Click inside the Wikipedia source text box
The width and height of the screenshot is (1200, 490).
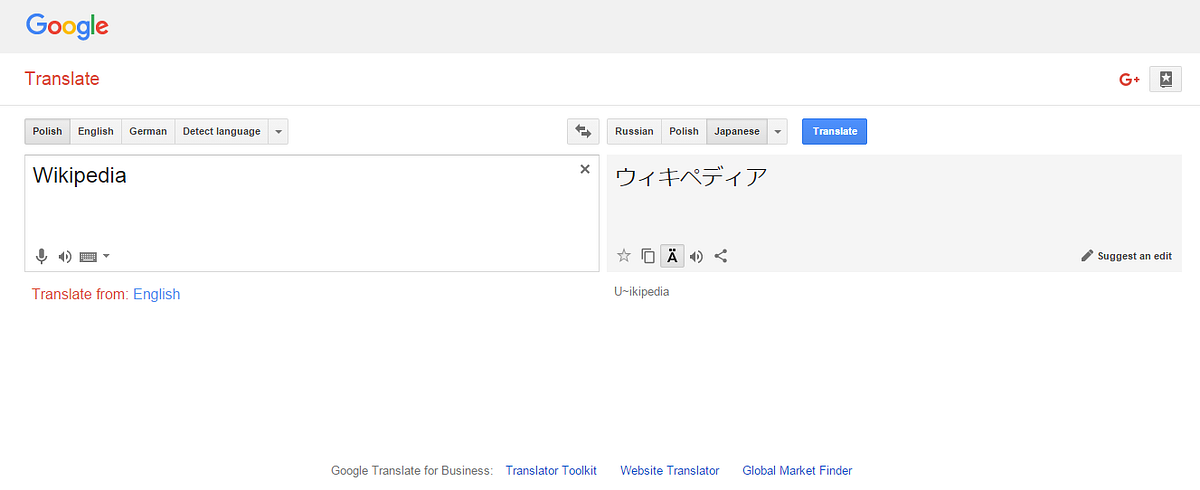[x=300, y=205]
